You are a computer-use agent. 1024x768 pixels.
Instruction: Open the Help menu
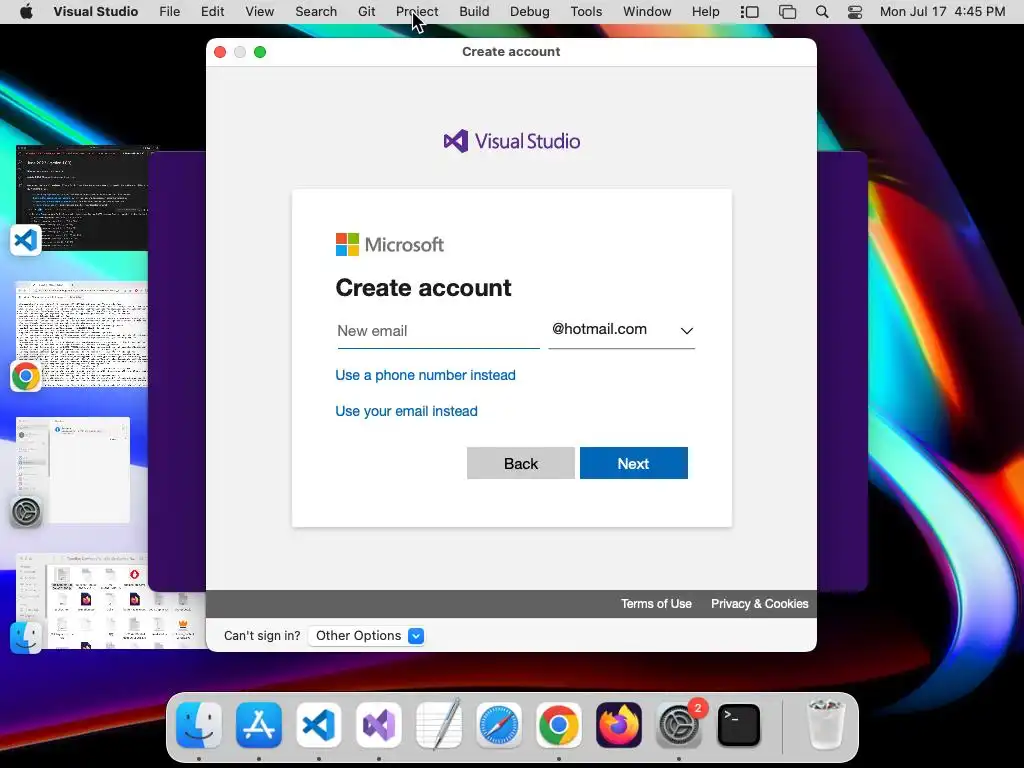tap(706, 12)
